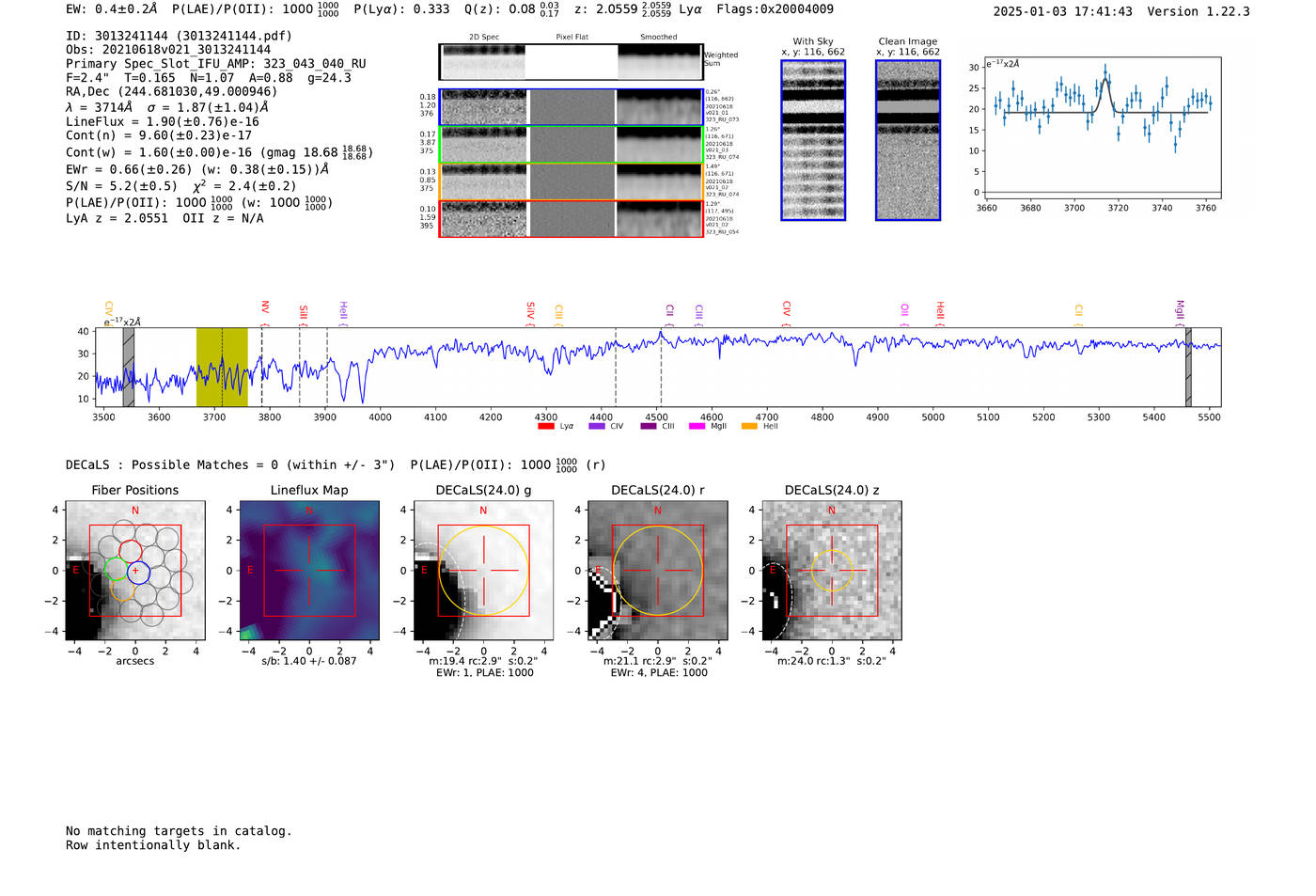Click the MgII label above the spectrum
Screen dimensions: 1316x896
pyautogui.click(x=1181, y=310)
